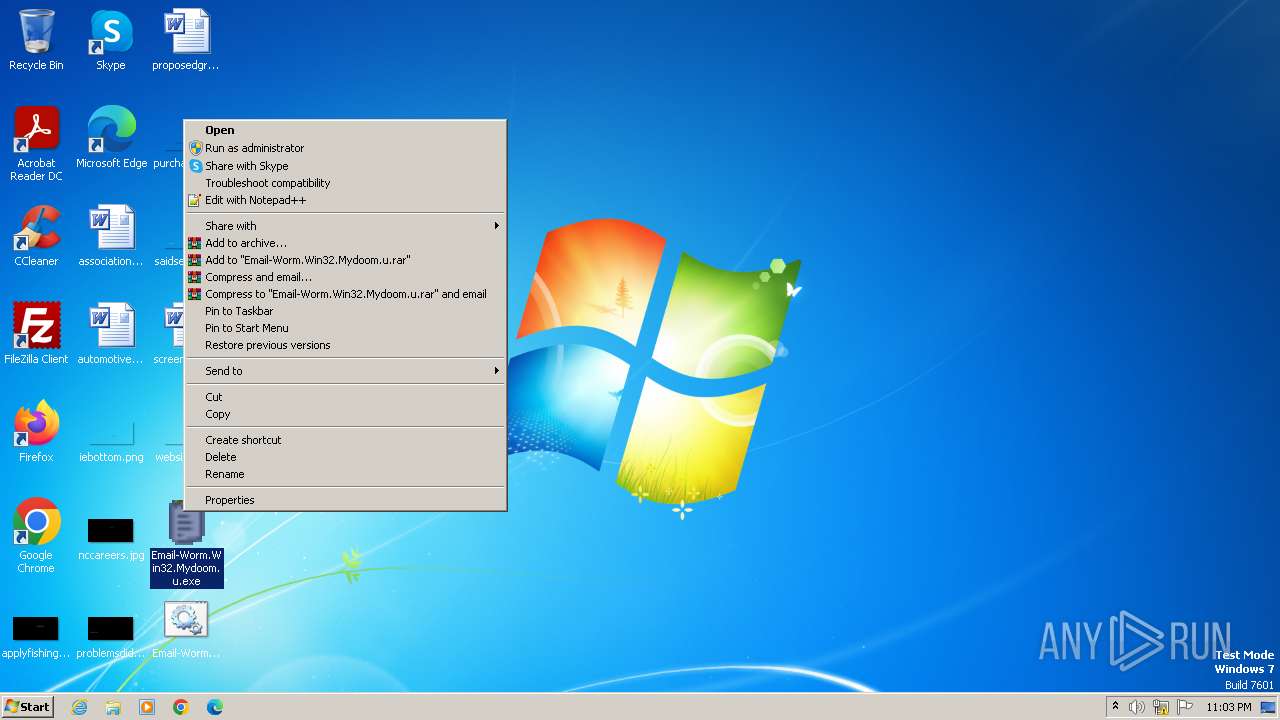This screenshot has width=1280, height=720.
Task: Open Internet Explorer from the taskbar
Action: pos(79,707)
